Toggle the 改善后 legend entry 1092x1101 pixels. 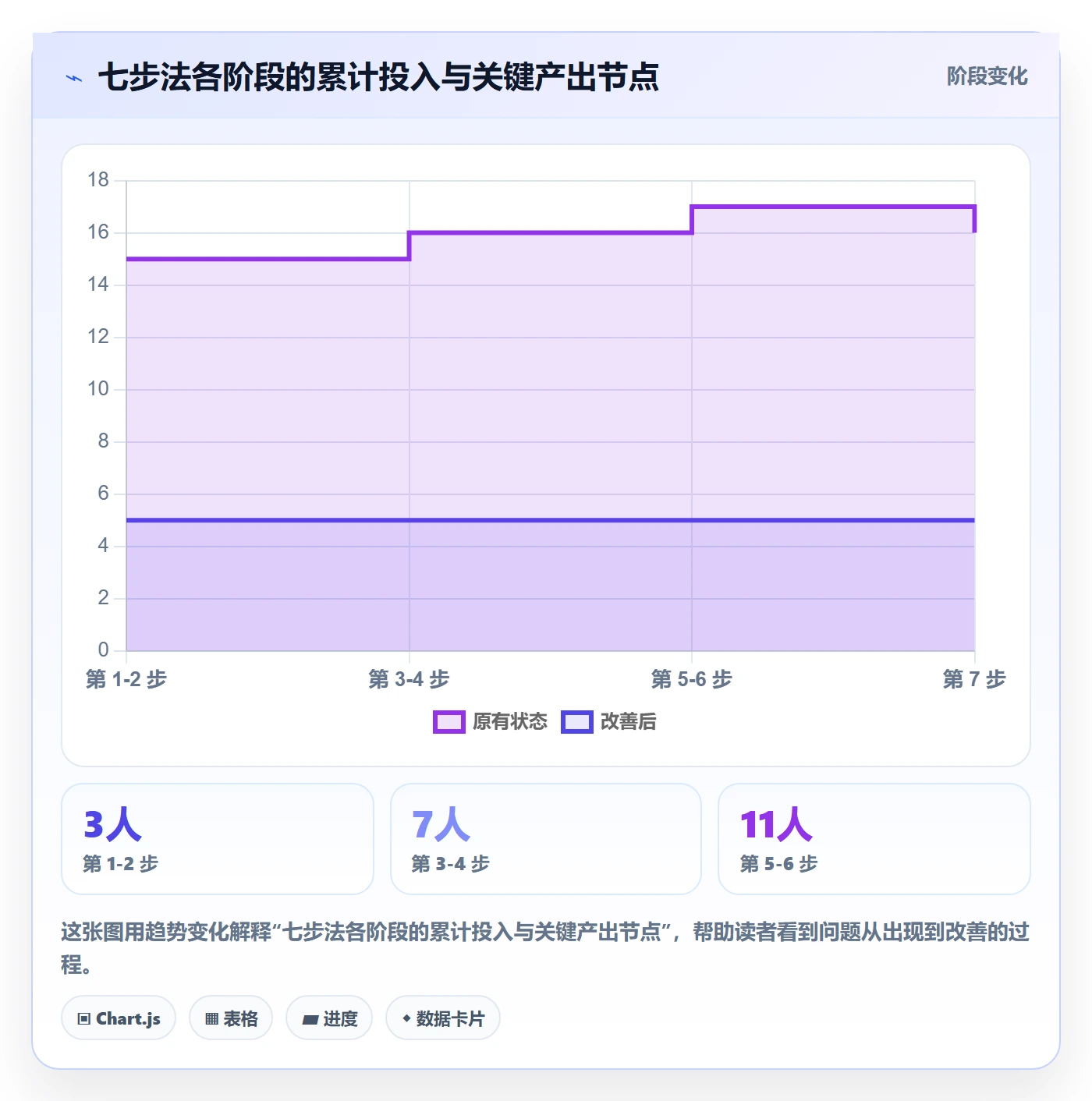(x=608, y=721)
